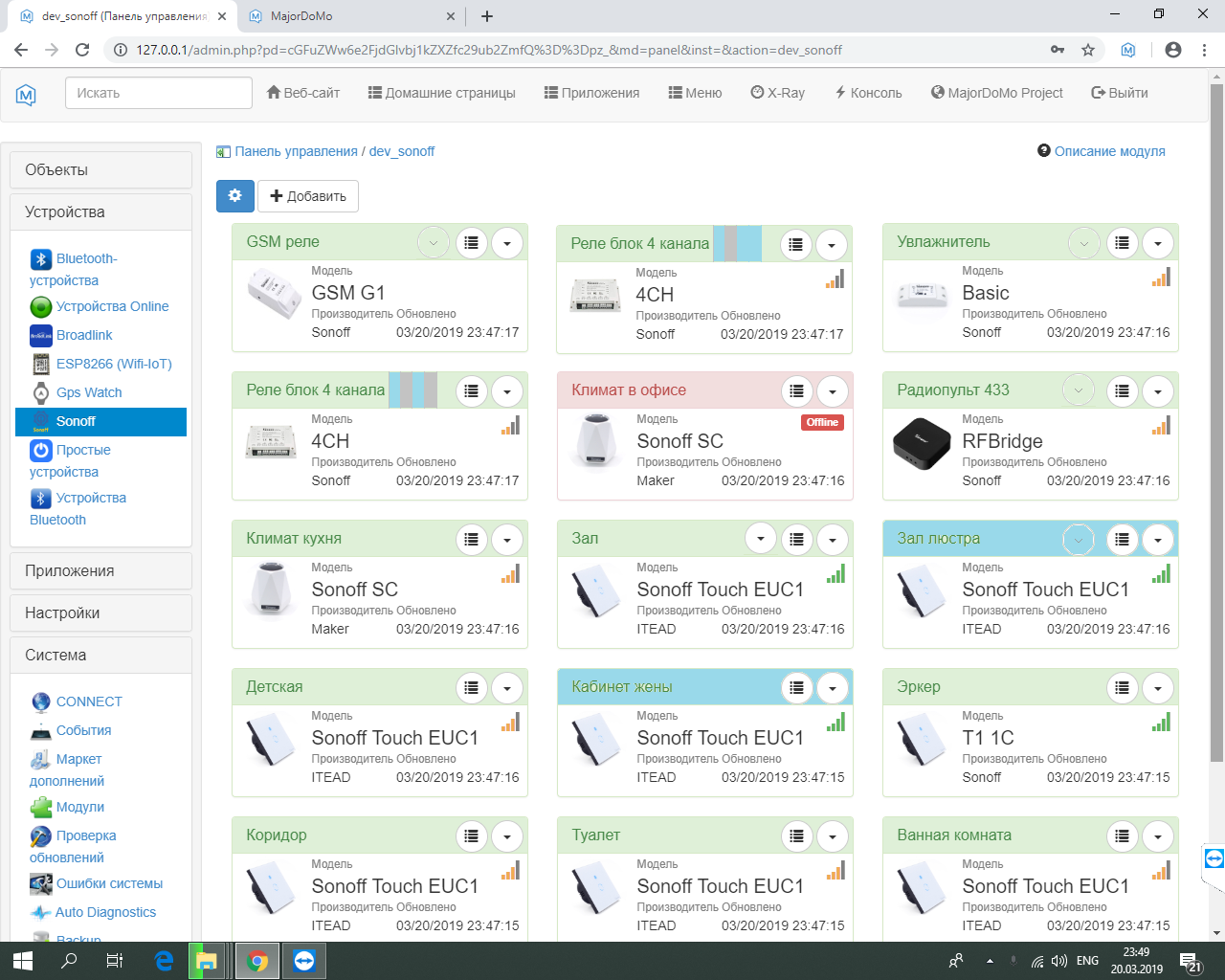Click list icon on Климат в офисе card
Image resolution: width=1225 pixels, height=980 pixels.
[x=796, y=390]
